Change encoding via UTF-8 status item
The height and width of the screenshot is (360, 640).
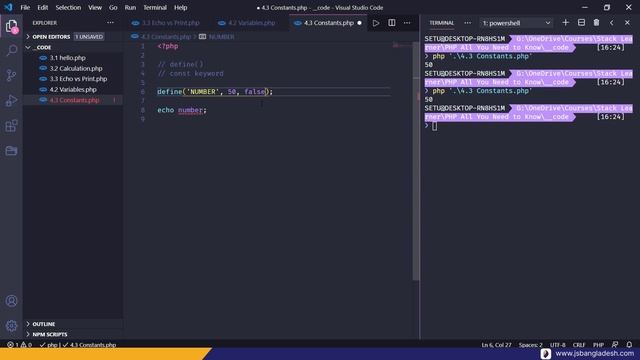point(558,345)
